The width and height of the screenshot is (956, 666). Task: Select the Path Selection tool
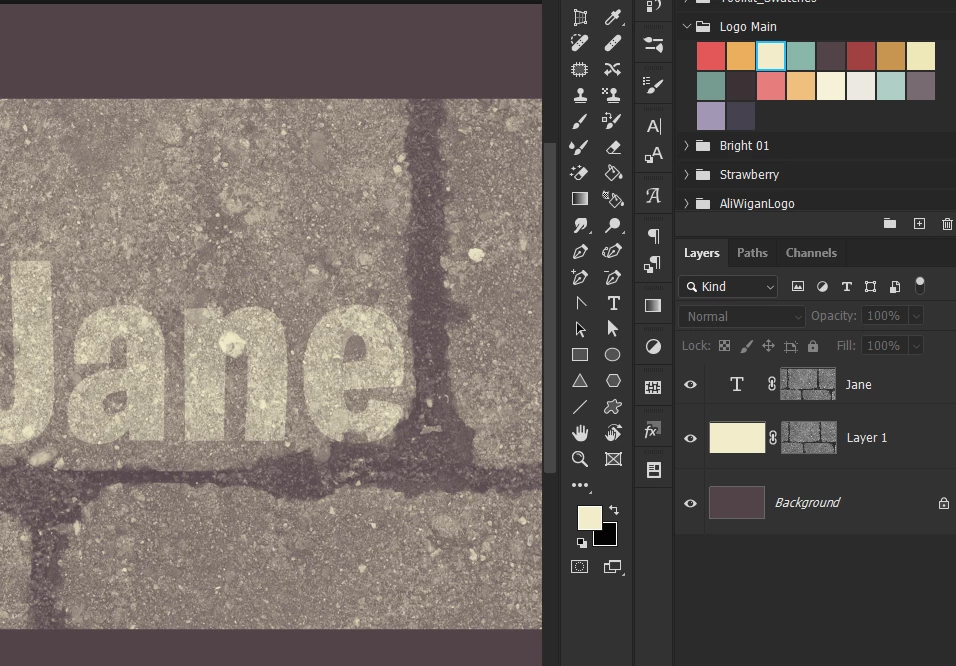[x=580, y=329]
